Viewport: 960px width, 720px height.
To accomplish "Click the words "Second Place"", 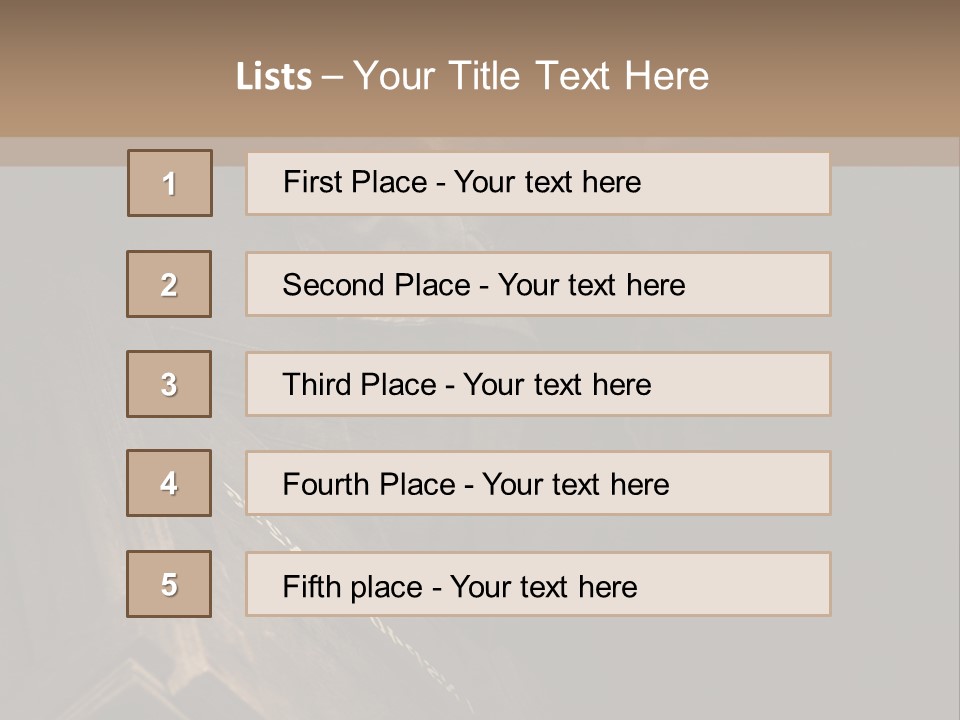I will click(x=375, y=285).
